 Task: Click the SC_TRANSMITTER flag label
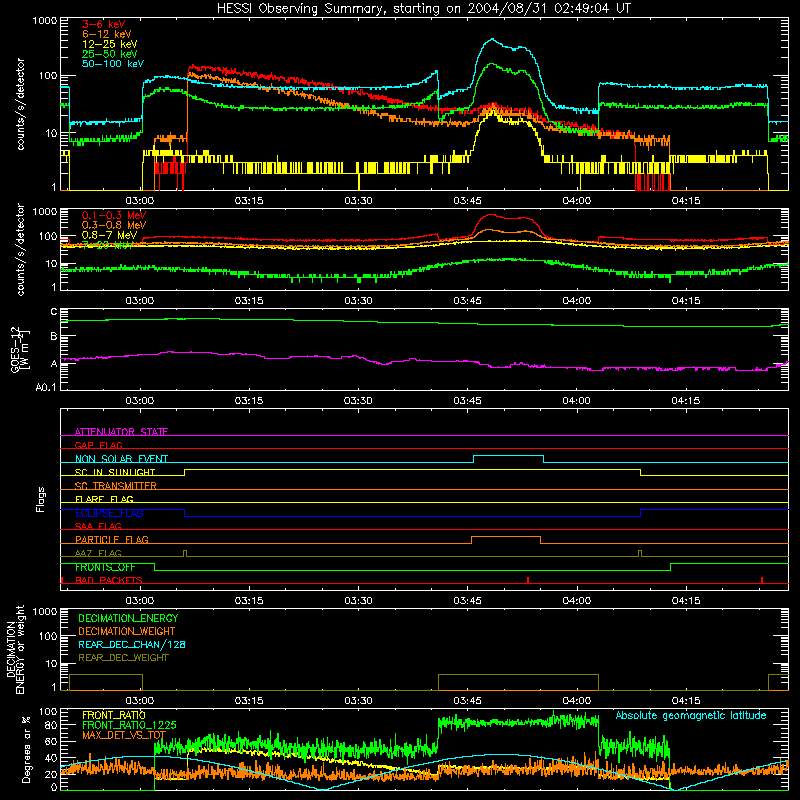(115, 486)
